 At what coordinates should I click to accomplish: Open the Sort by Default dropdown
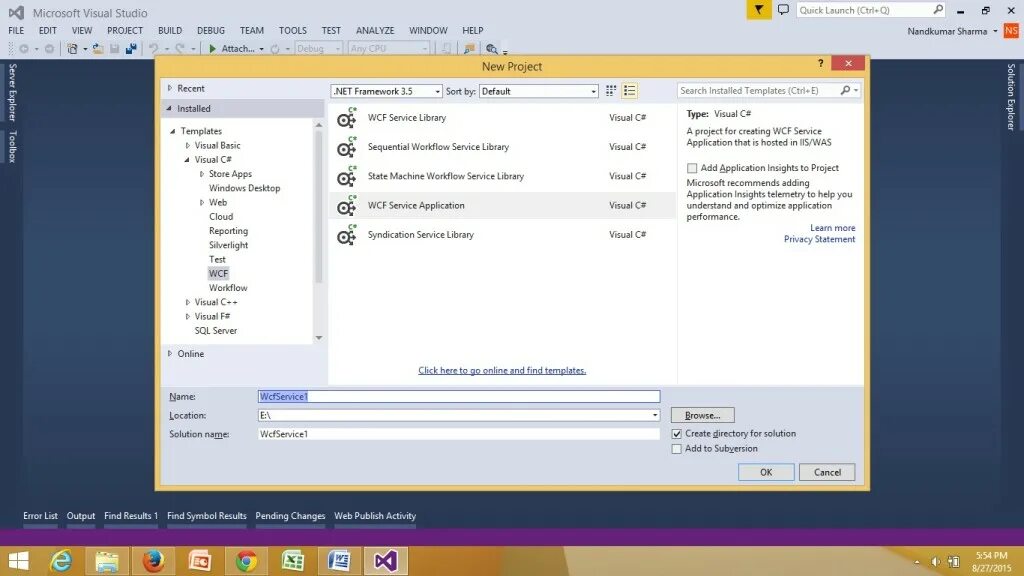pos(539,91)
